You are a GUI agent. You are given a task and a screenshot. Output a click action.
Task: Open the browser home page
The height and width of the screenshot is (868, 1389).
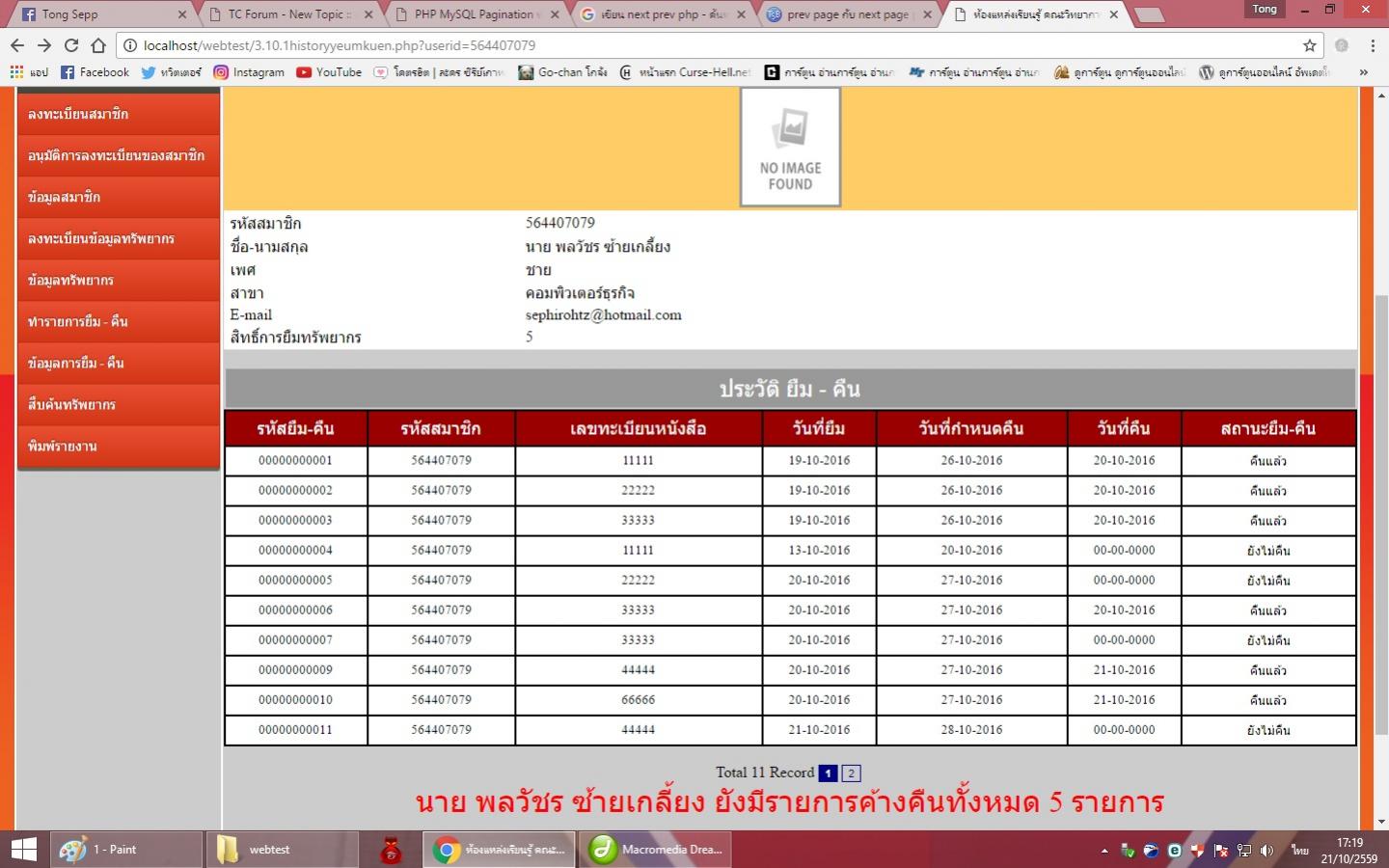(x=98, y=45)
